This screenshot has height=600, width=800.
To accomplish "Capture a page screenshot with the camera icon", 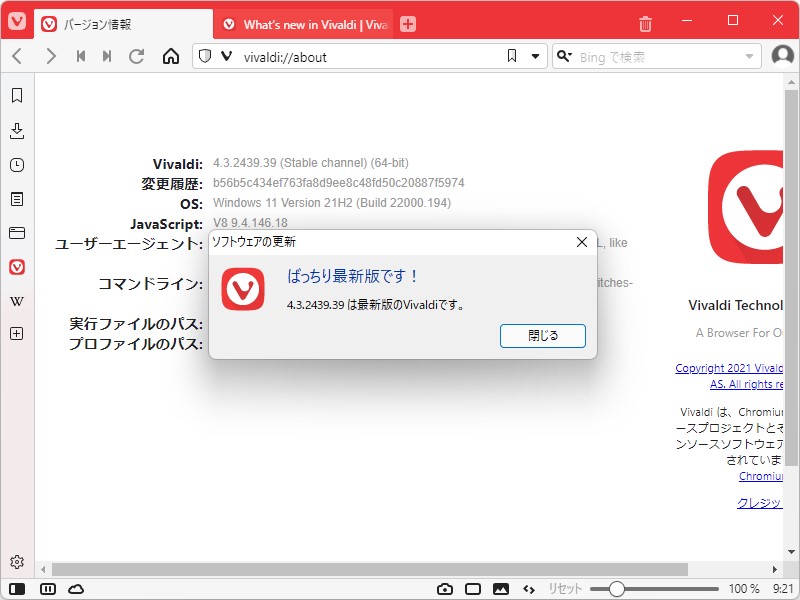I will pos(447,588).
